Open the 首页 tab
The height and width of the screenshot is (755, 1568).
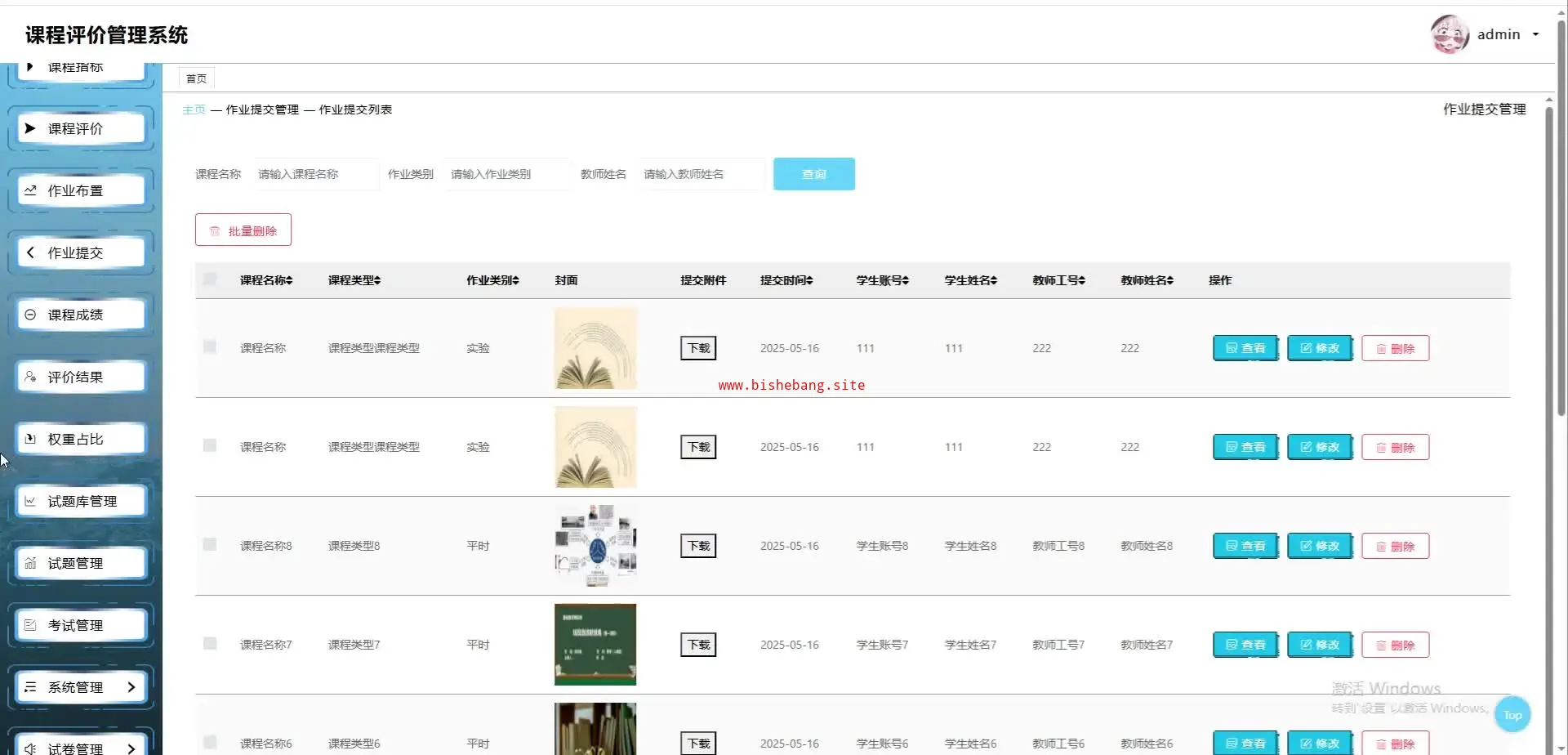[196, 78]
